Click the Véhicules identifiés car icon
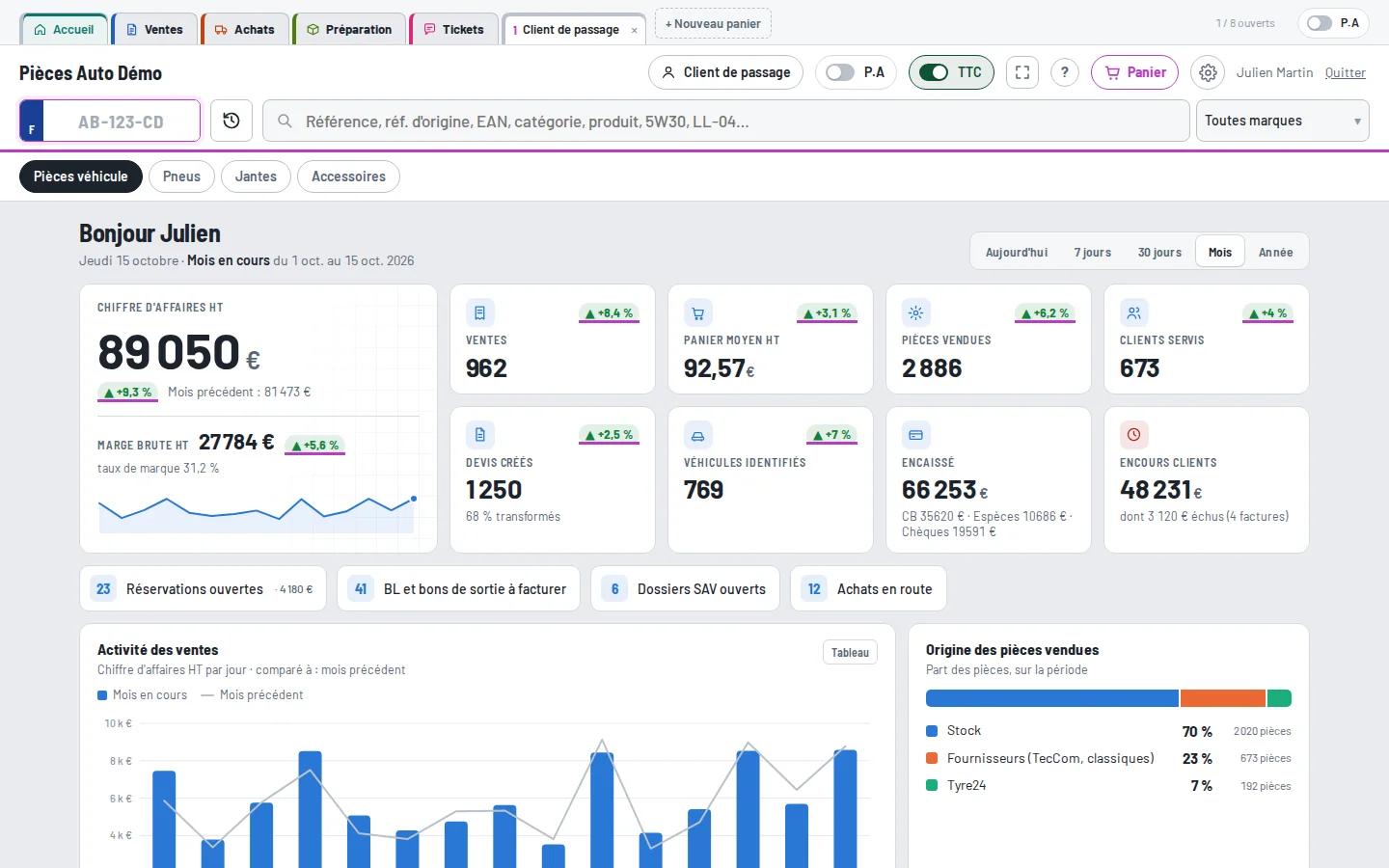 (x=698, y=435)
